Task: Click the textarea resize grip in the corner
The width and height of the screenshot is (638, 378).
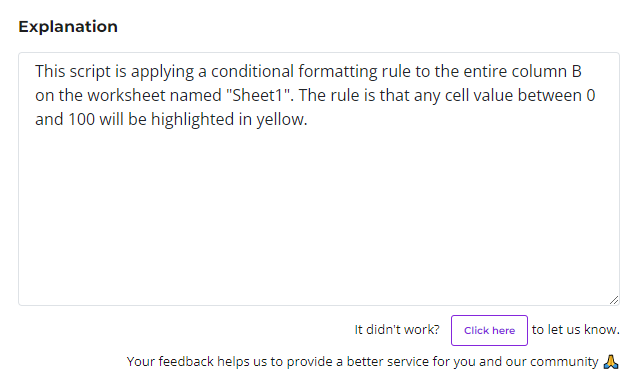Action: click(614, 300)
